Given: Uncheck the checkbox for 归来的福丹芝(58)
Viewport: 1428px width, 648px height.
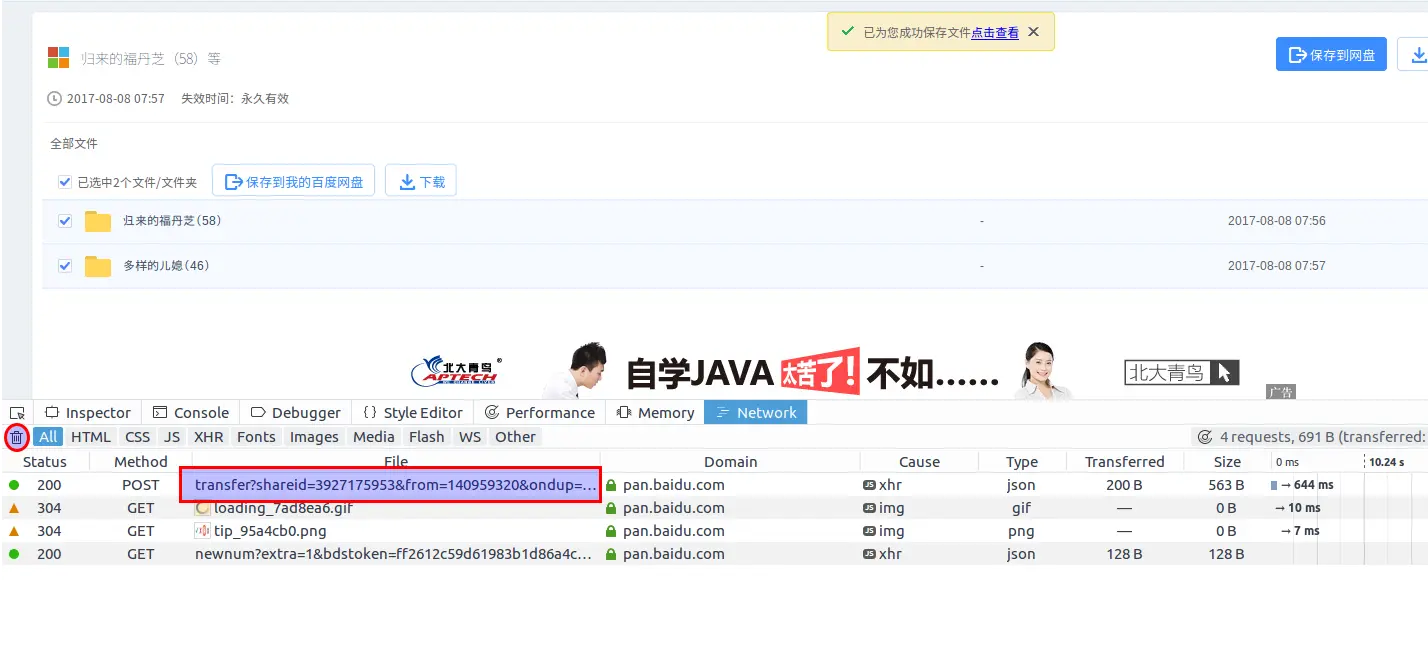Looking at the screenshot, I should pos(64,220).
